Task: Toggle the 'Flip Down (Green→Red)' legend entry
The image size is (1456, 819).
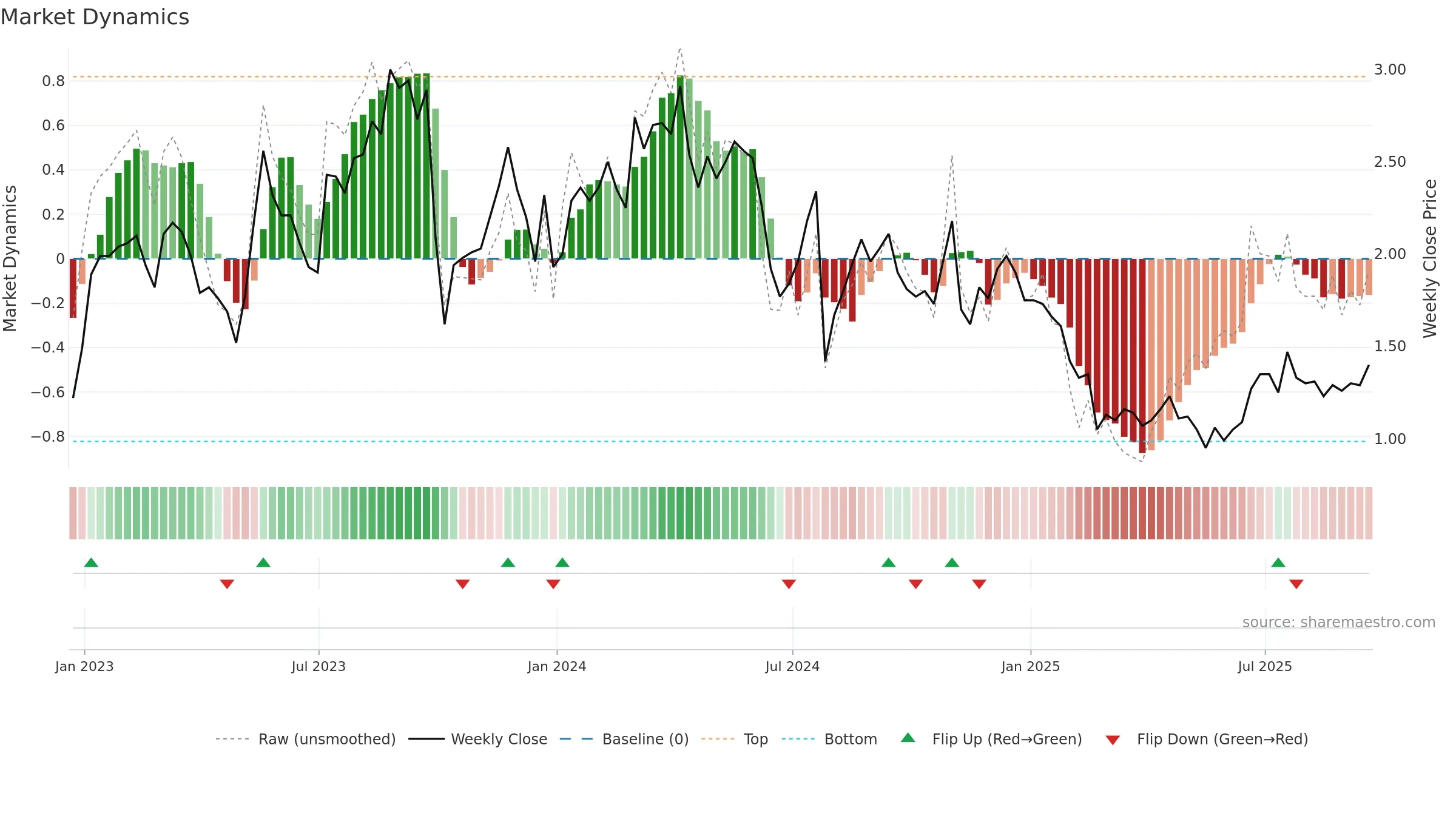Action: (1222, 739)
